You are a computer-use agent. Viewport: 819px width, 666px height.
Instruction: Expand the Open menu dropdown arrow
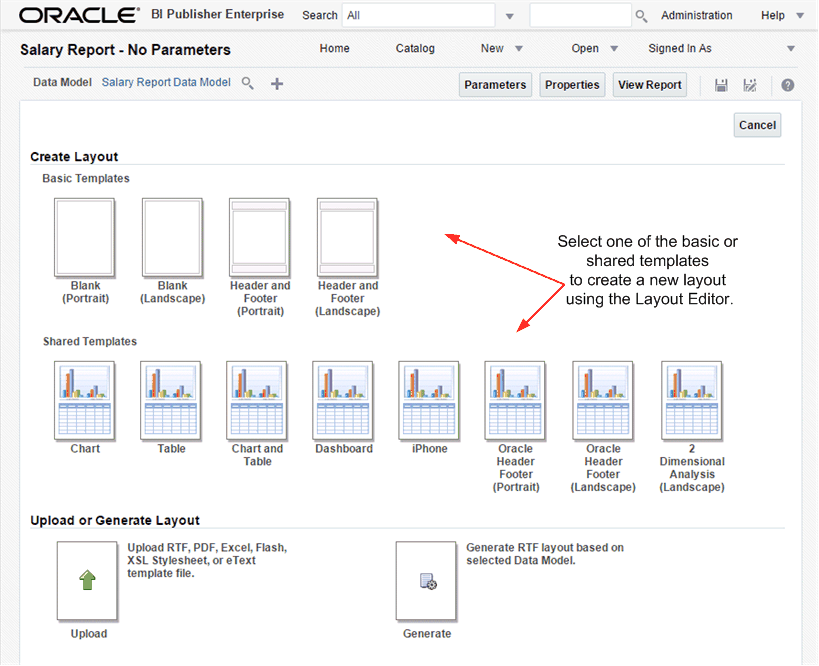click(x=614, y=49)
